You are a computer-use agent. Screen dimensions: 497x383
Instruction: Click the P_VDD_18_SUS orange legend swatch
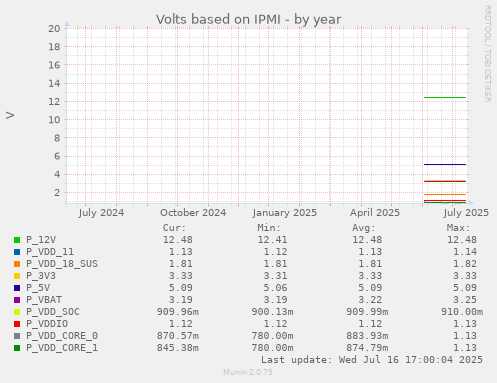pos(17,264)
